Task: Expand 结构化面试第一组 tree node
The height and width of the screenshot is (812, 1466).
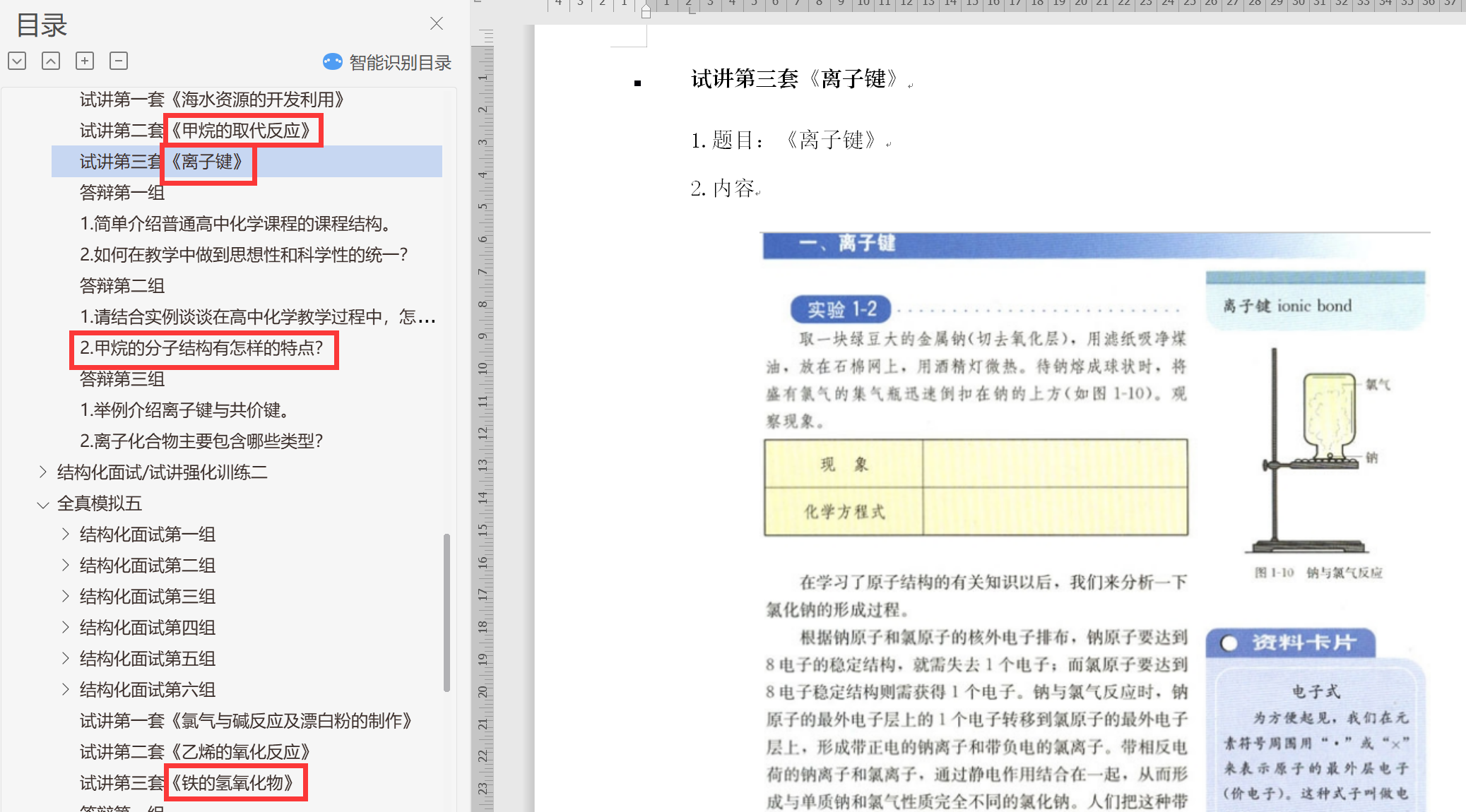Action: [x=66, y=534]
